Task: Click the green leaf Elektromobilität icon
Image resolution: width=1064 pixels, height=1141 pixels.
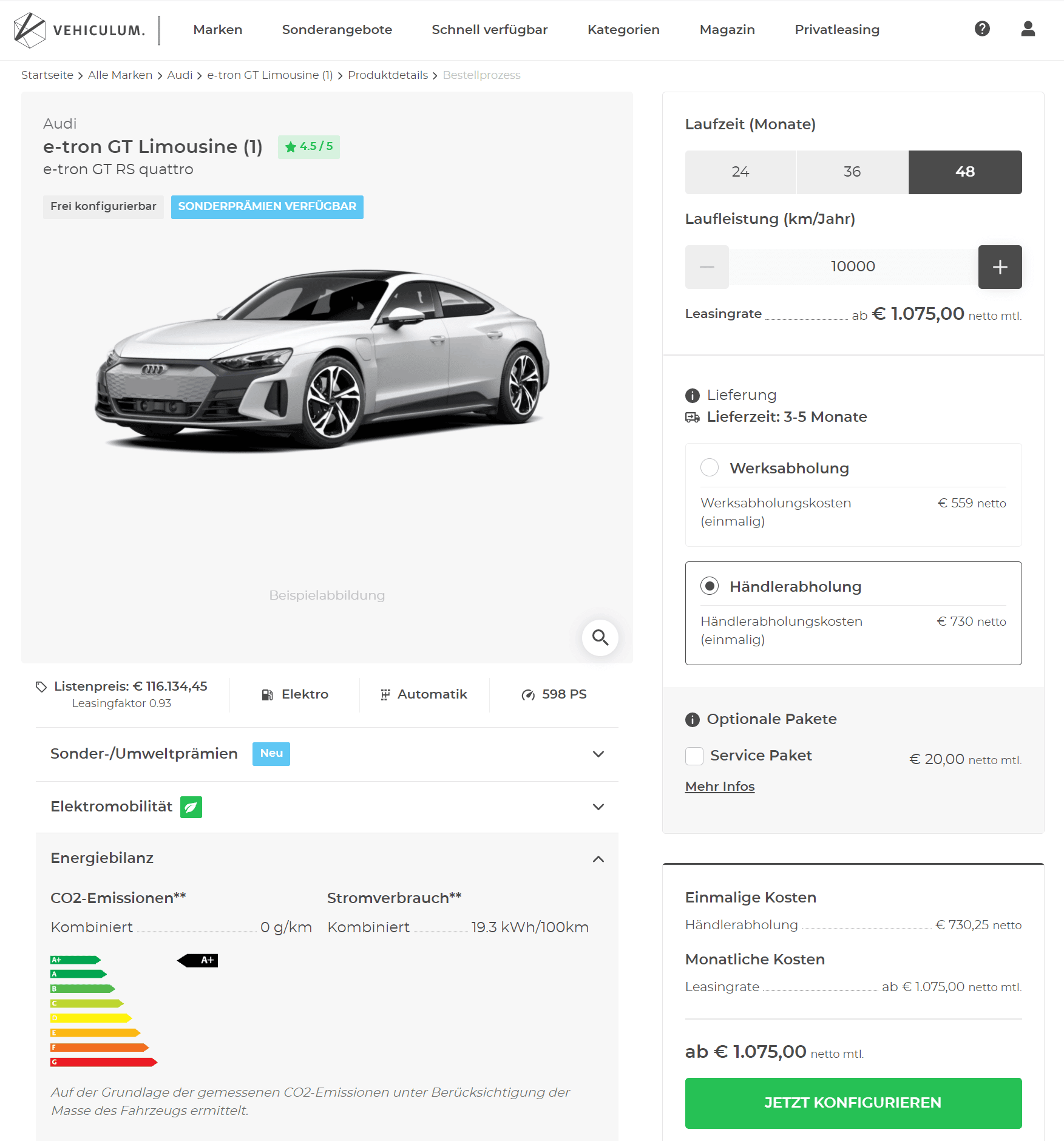Action: point(191,807)
